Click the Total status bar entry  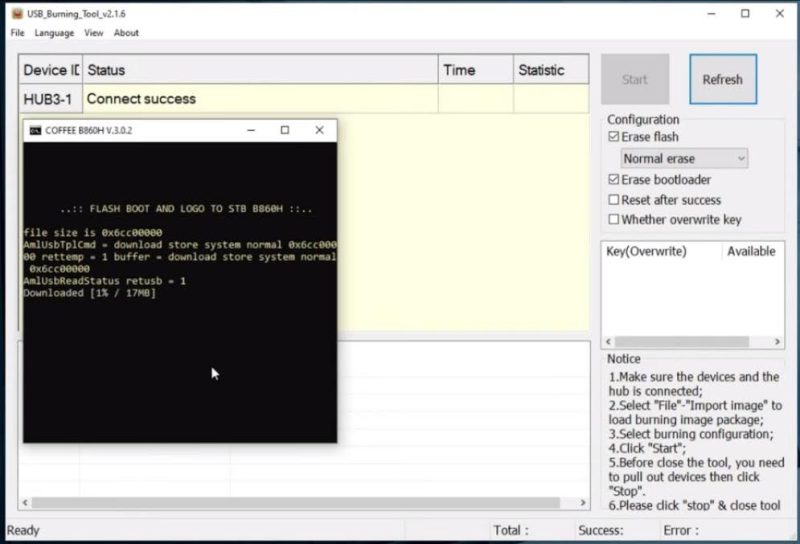pyautogui.click(x=511, y=531)
